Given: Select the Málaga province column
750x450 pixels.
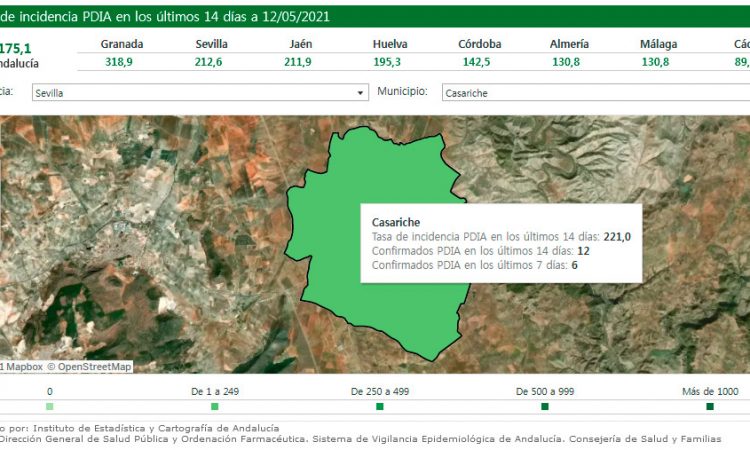Looking at the screenshot, I should click(658, 52).
